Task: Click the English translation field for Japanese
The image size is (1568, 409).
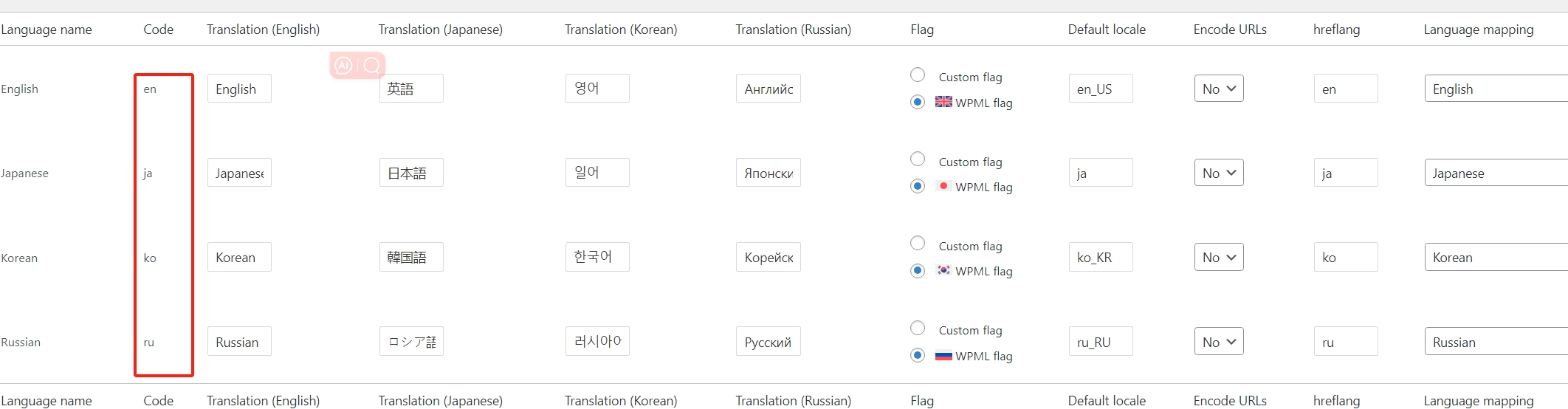Action: click(x=239, y=173)
